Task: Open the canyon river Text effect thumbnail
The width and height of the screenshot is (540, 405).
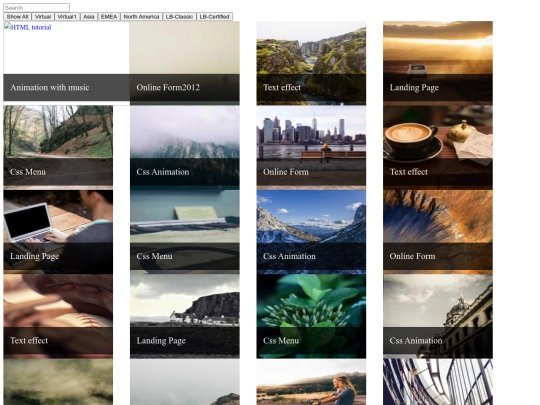Action: point(311,63)
